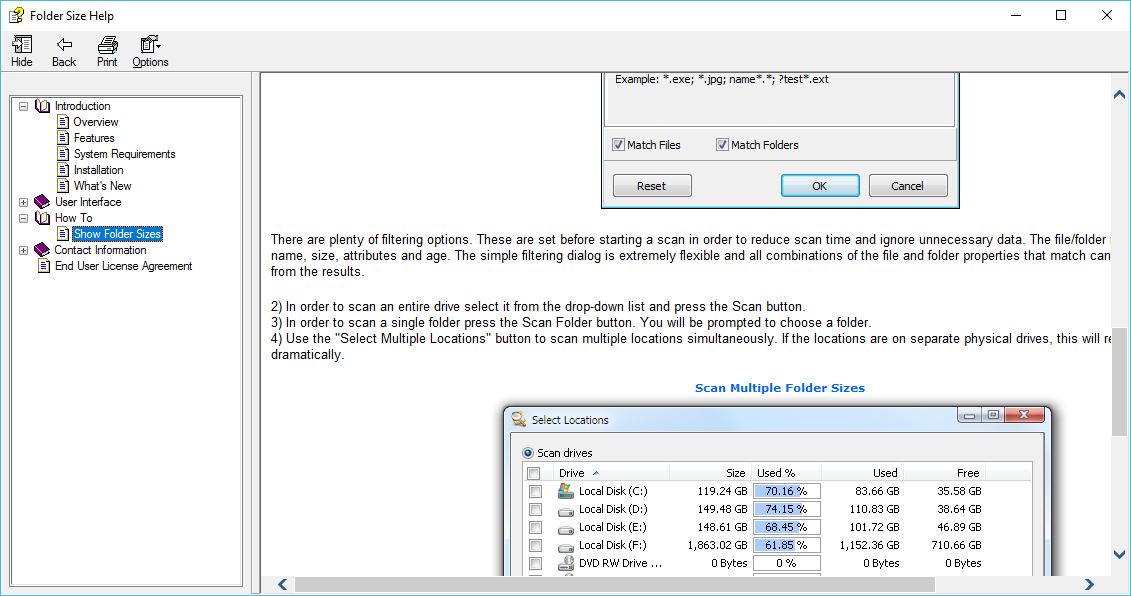Enable the Match Files checkbox

(617, 144)
